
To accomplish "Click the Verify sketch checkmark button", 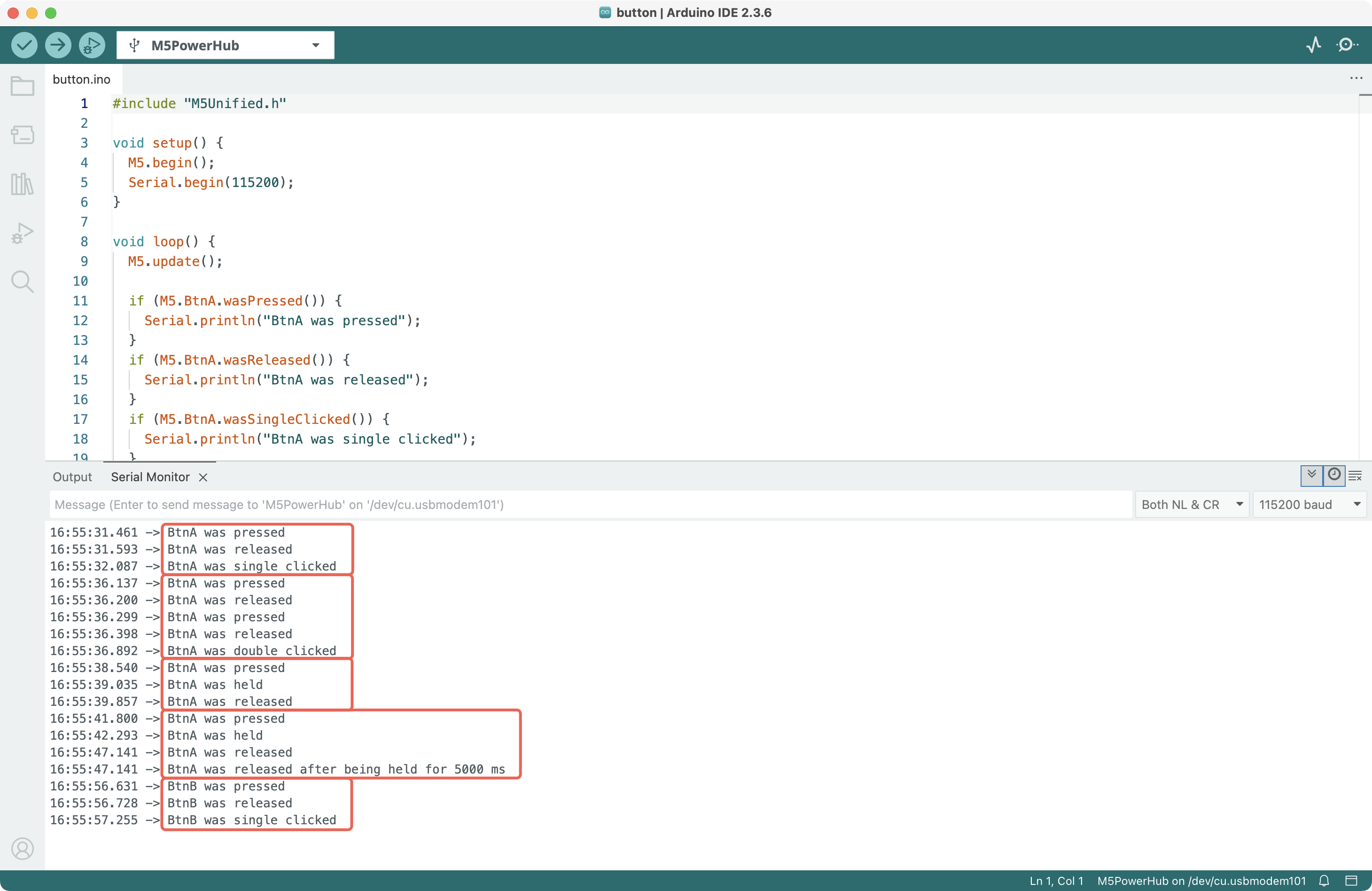I will (24, 45).
